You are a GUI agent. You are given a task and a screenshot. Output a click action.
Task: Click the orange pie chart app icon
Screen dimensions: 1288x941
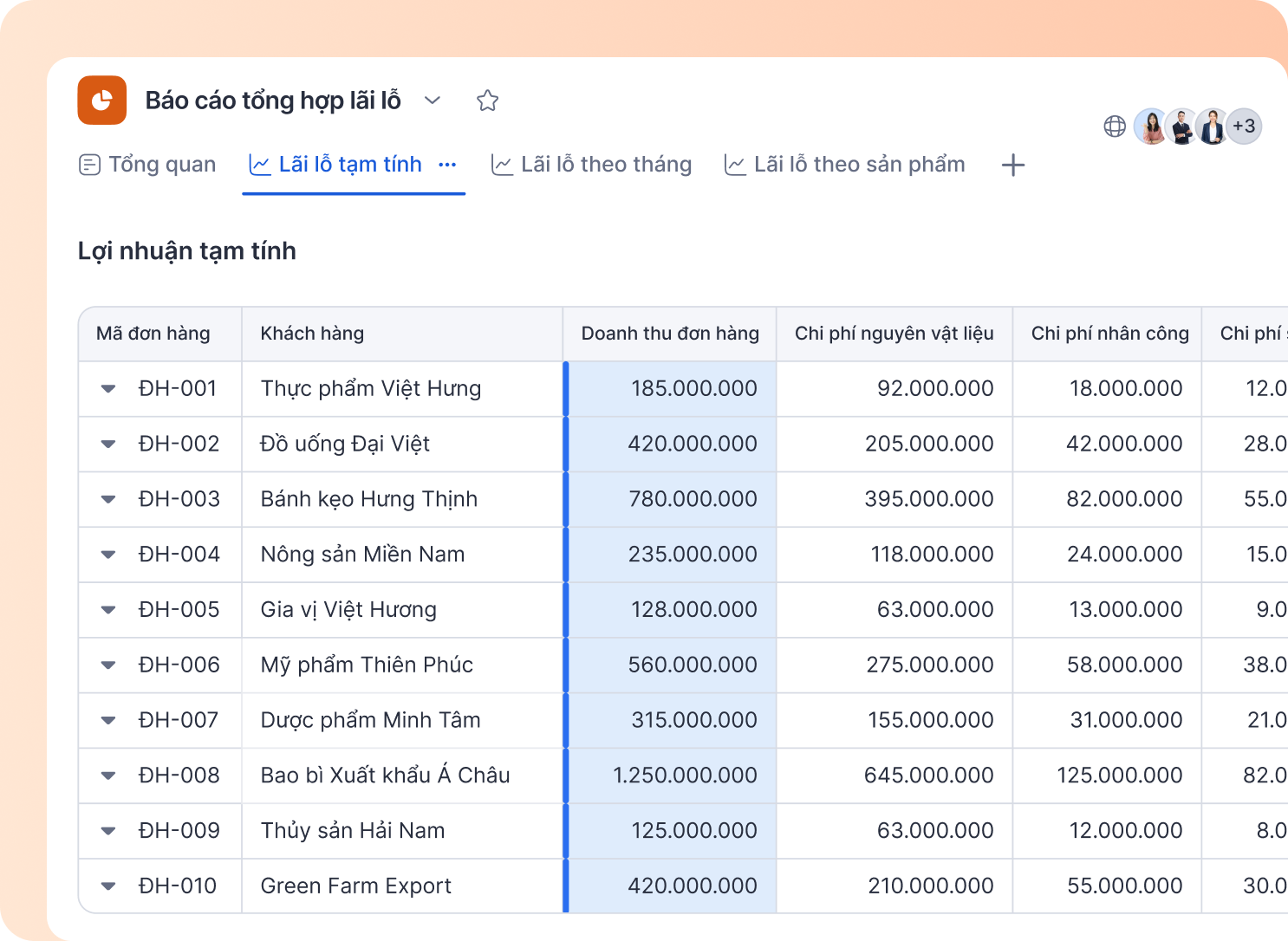click(102, 101)
